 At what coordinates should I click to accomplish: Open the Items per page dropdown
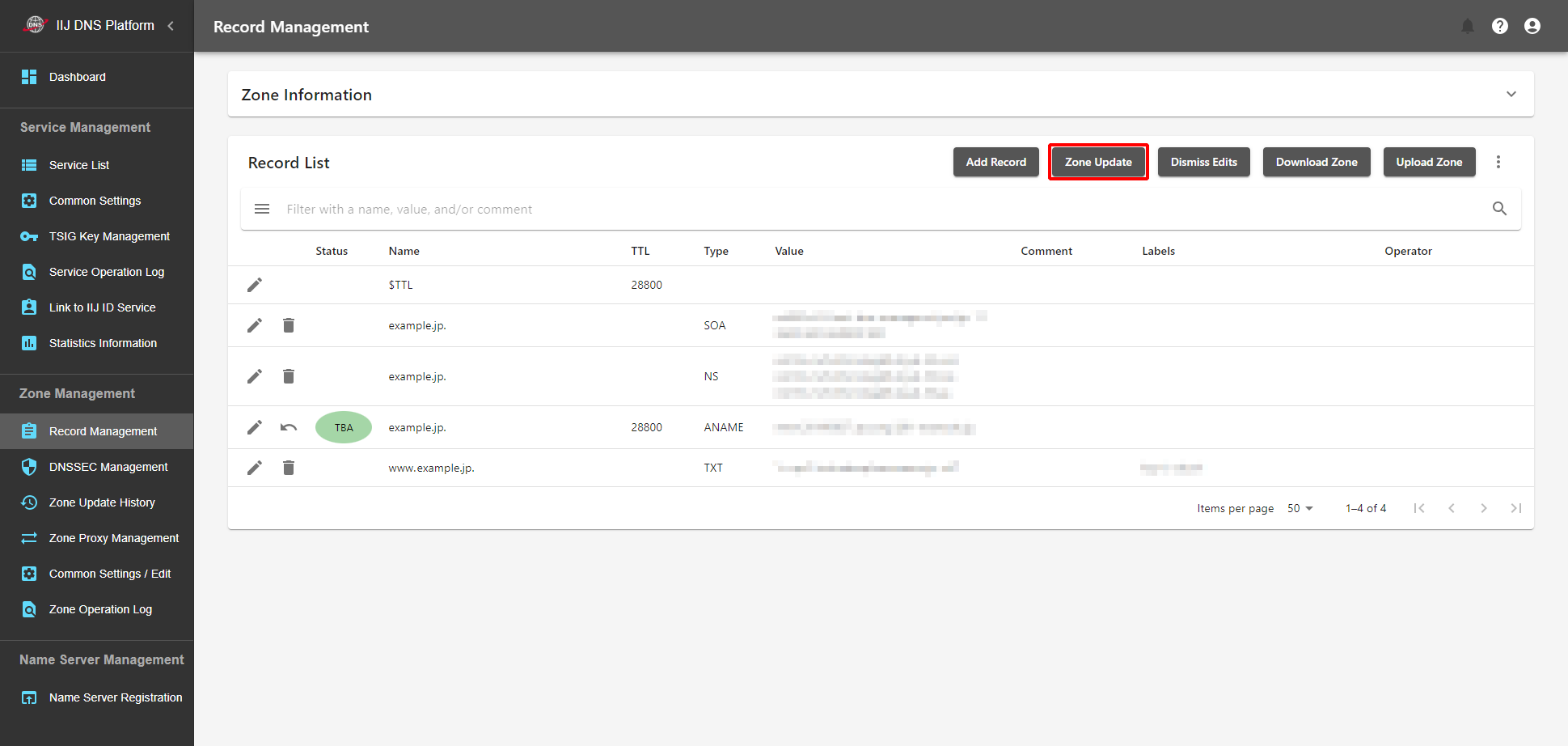pyautogui.click(x=1299, y=508)
